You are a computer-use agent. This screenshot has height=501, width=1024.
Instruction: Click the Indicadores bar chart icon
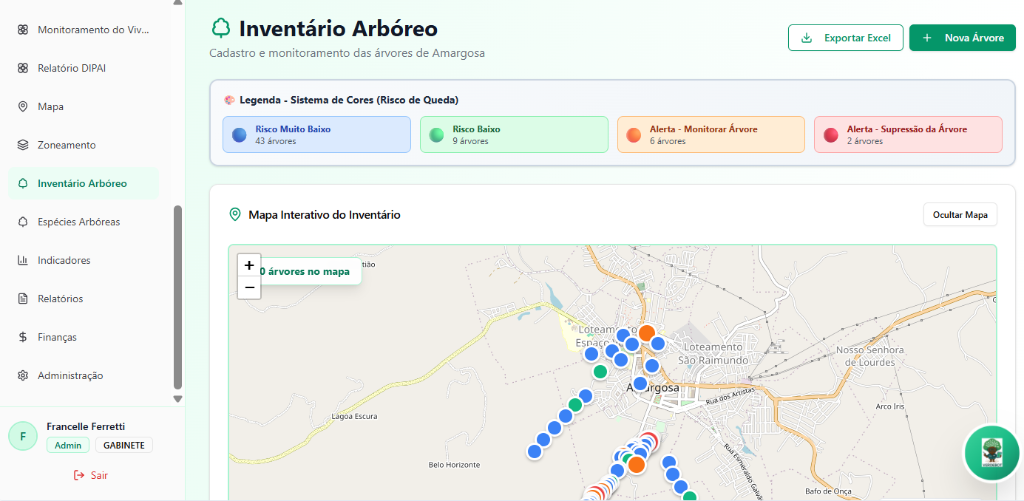click(x=23, y=261)
